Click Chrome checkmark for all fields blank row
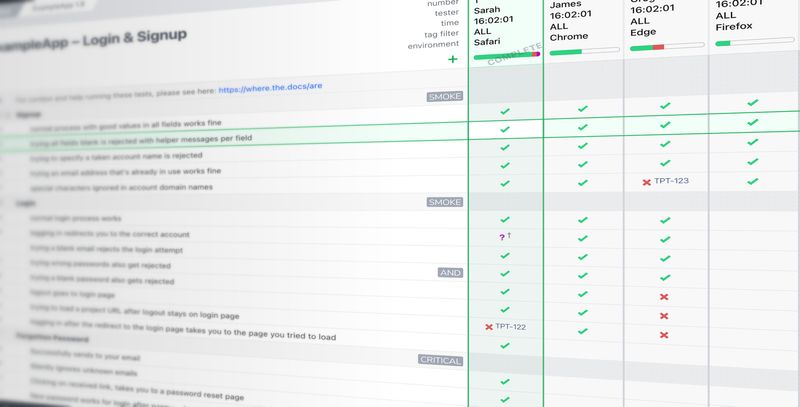The height and width of the screenshot is (407, 800). (x=583, y=127)
